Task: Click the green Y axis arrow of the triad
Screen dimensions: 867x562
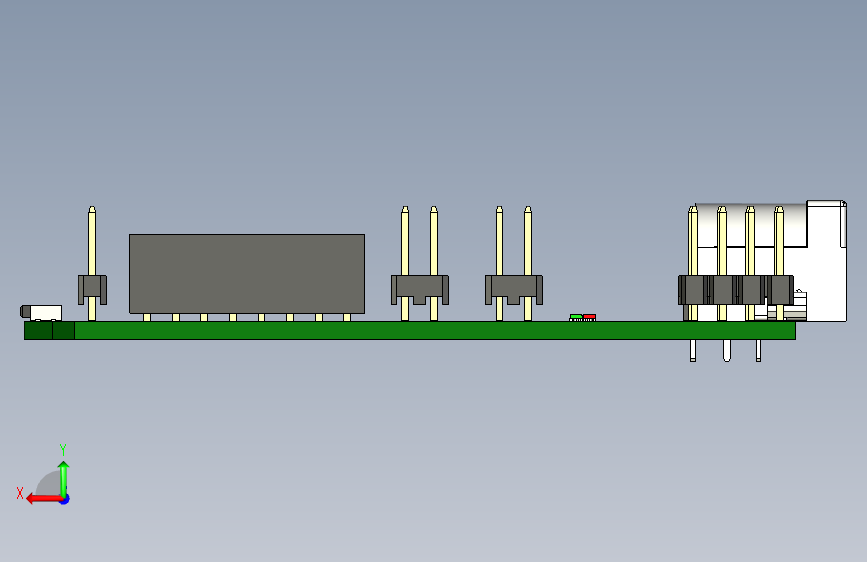Action: pyautogui.click(x=64, y=478)
